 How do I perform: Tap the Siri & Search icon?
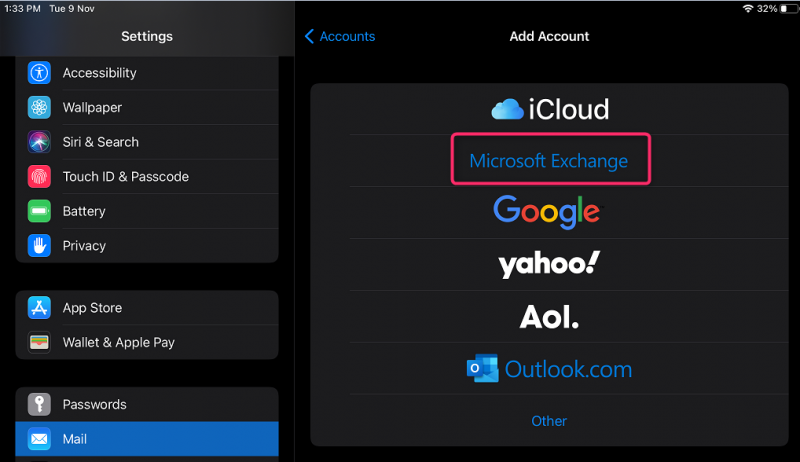pos(39,142)
